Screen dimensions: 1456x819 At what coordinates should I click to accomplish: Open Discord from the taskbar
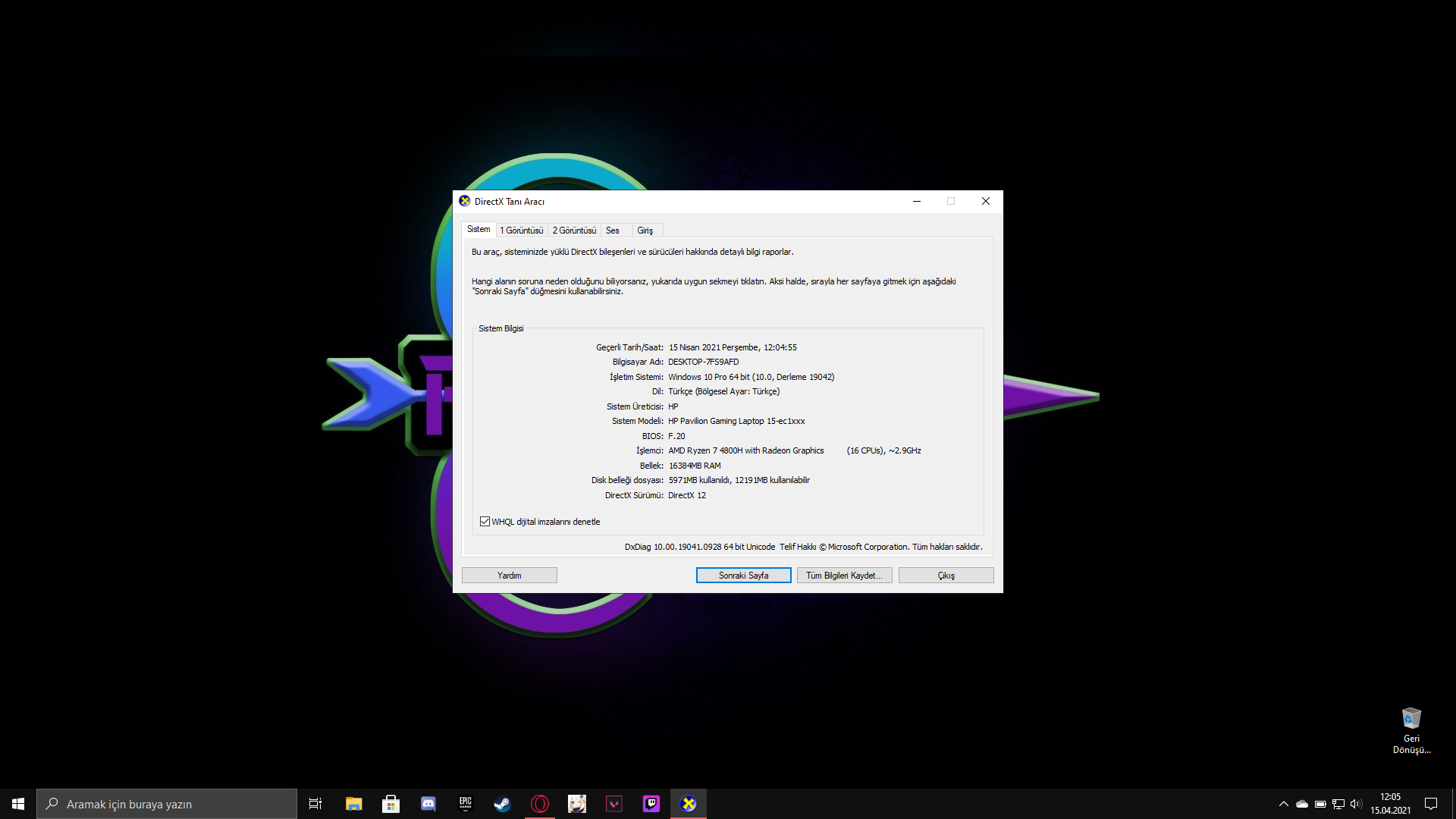pos(428,804)
